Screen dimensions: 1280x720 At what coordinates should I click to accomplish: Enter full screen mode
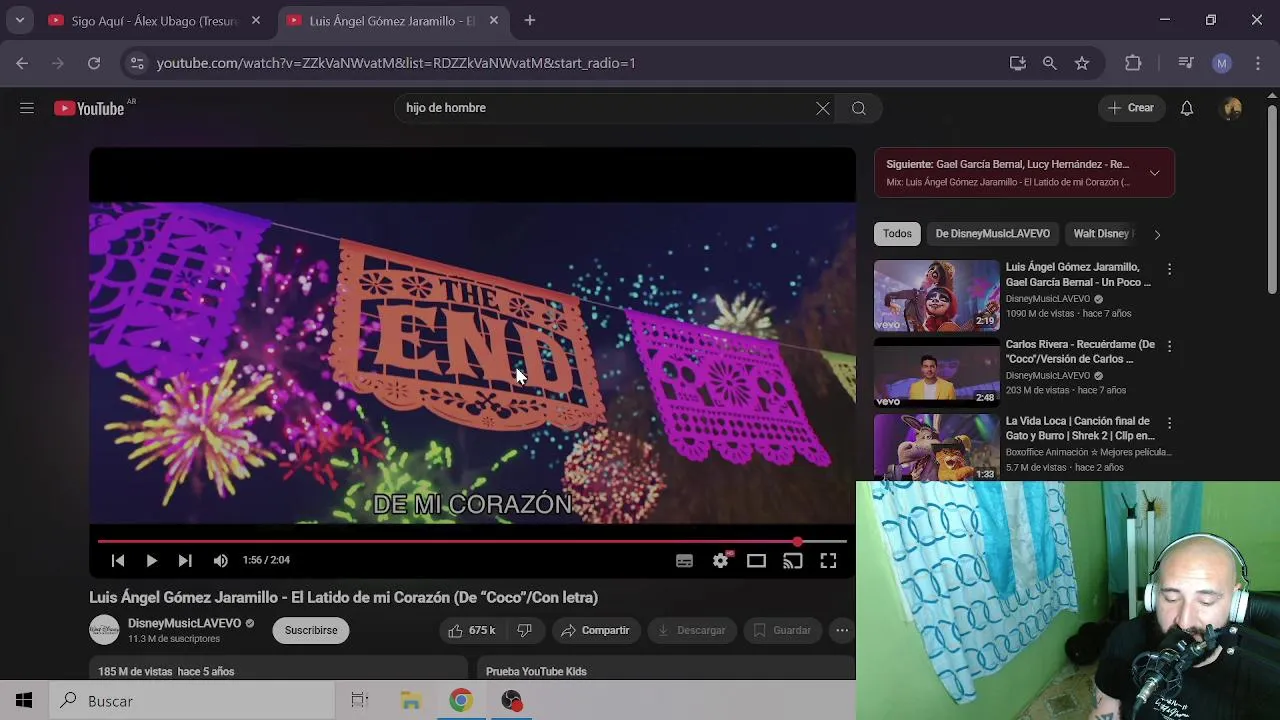pos(828,561)
